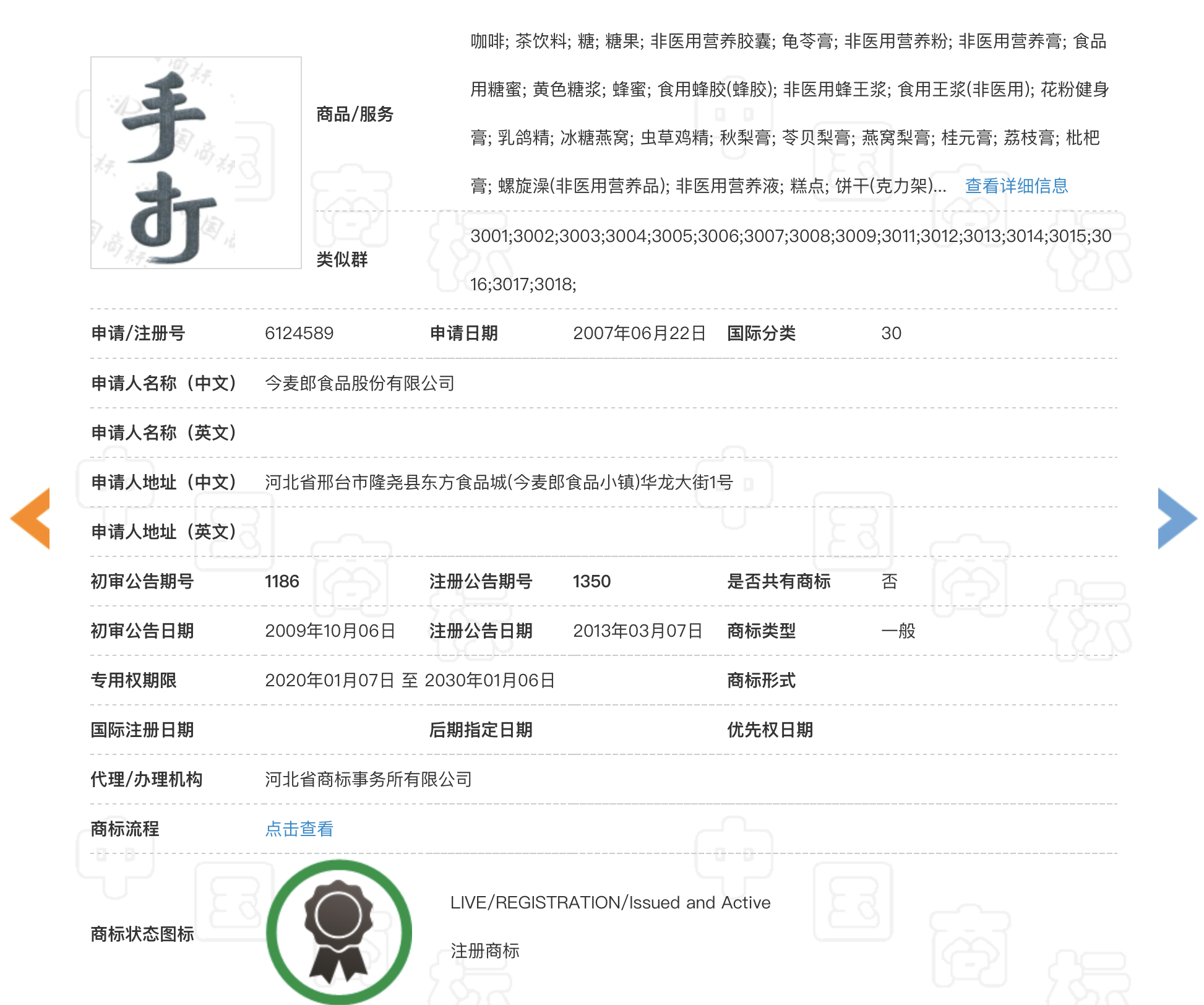Click the agency name 河北省商标事务所有限公司
Viewport: 1204px width, 1005px height.
(x=368, y=779)
